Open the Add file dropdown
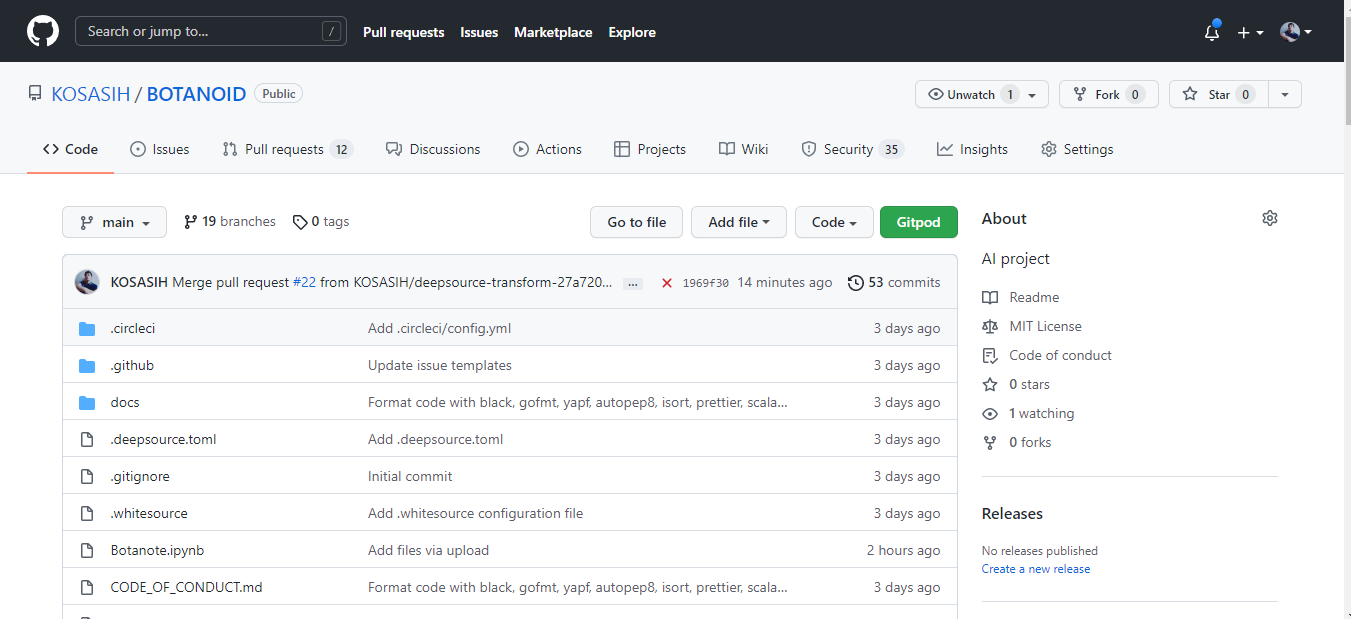This screenshot has width=1351, height=619. pos(739,222)
